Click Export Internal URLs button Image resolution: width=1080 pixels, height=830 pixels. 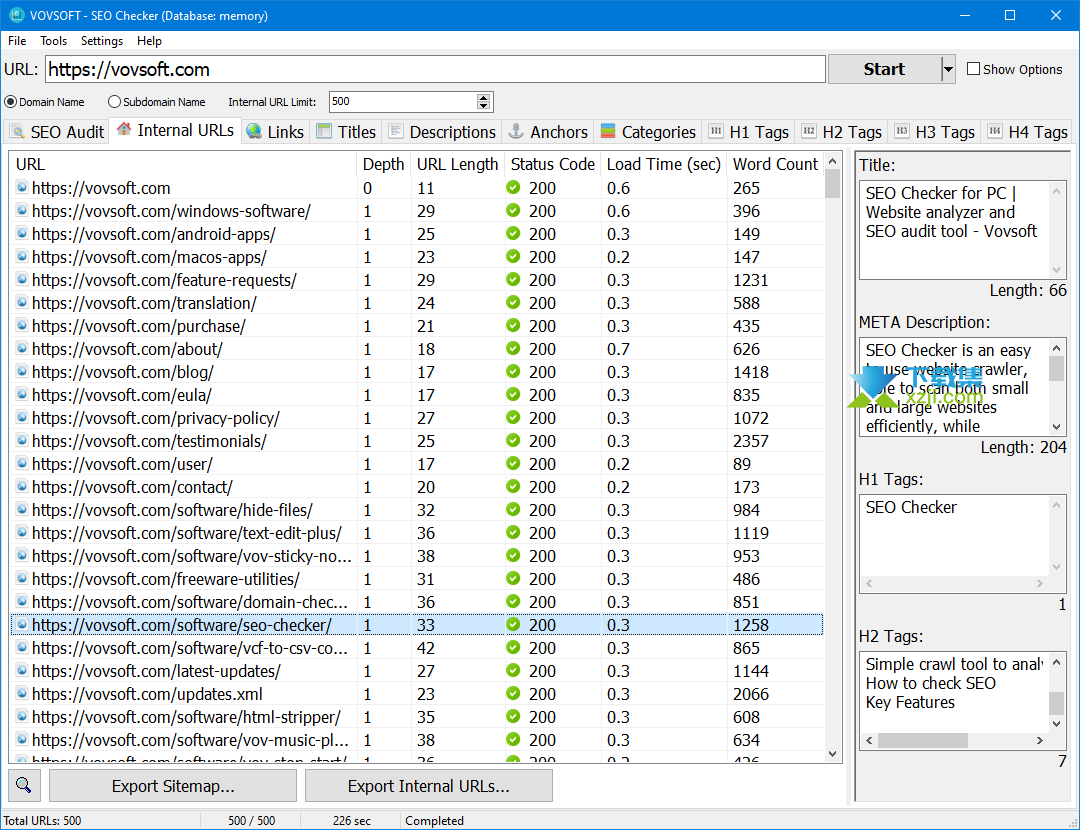coord(428,785)
